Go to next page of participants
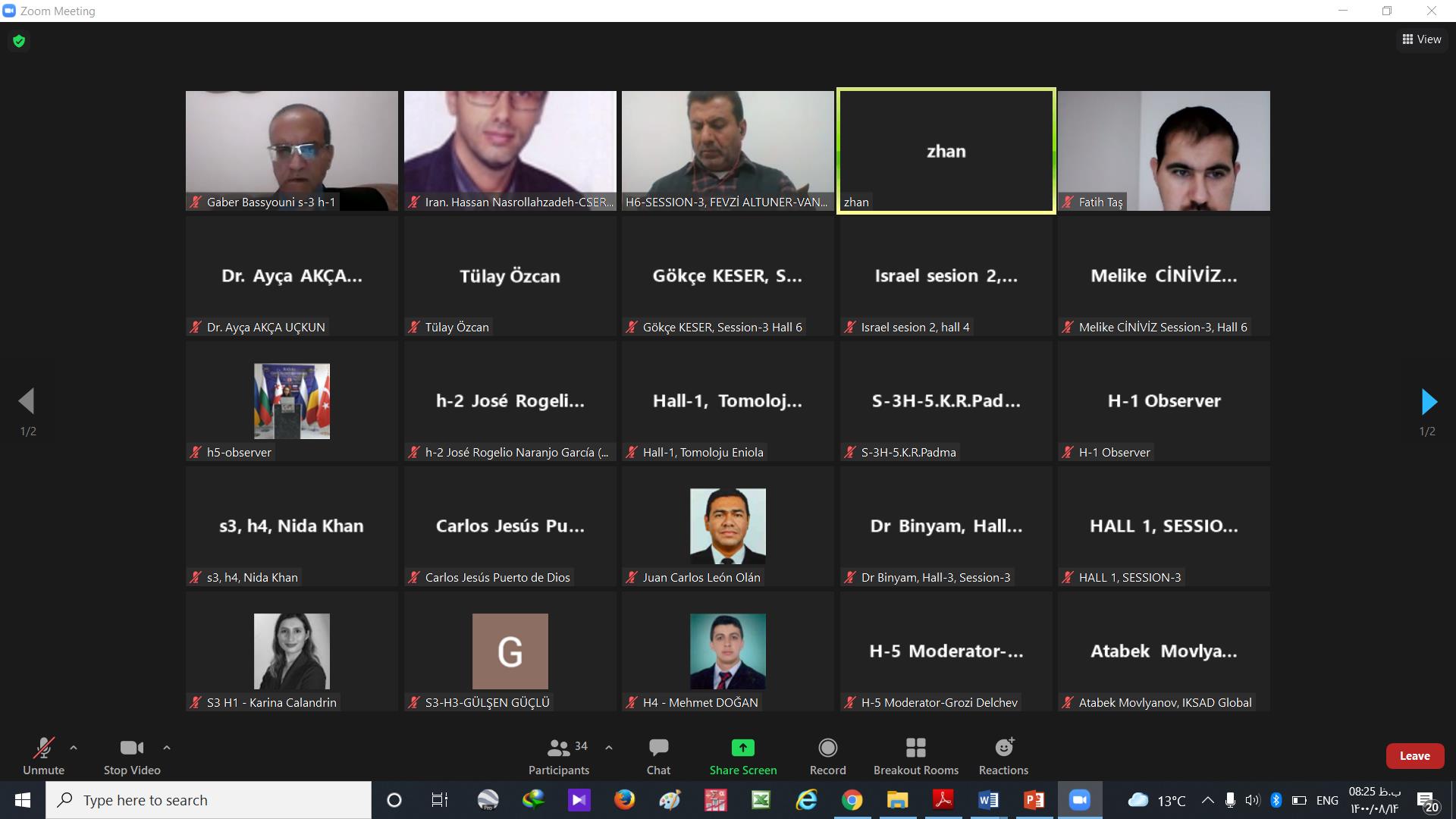1456x819 pixels. point(1429,402)
